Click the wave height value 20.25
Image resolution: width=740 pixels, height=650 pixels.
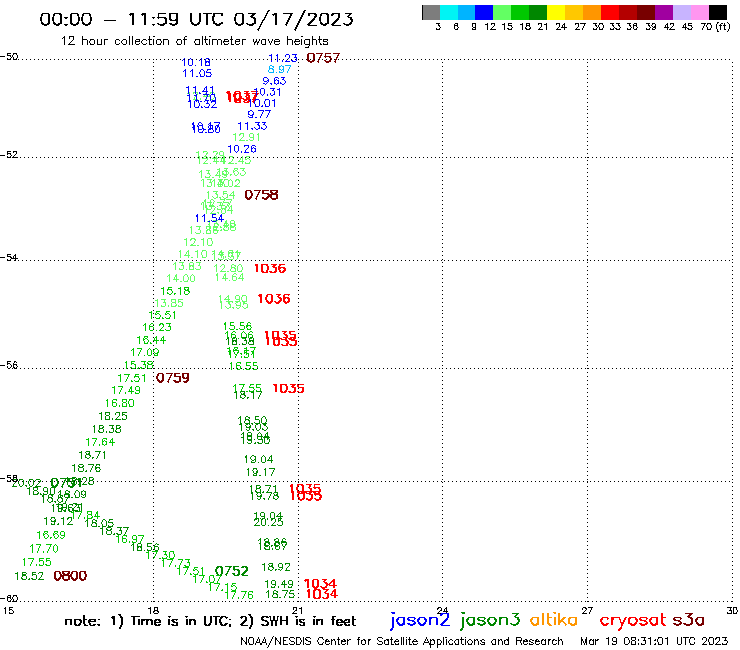tap(269, 523)
